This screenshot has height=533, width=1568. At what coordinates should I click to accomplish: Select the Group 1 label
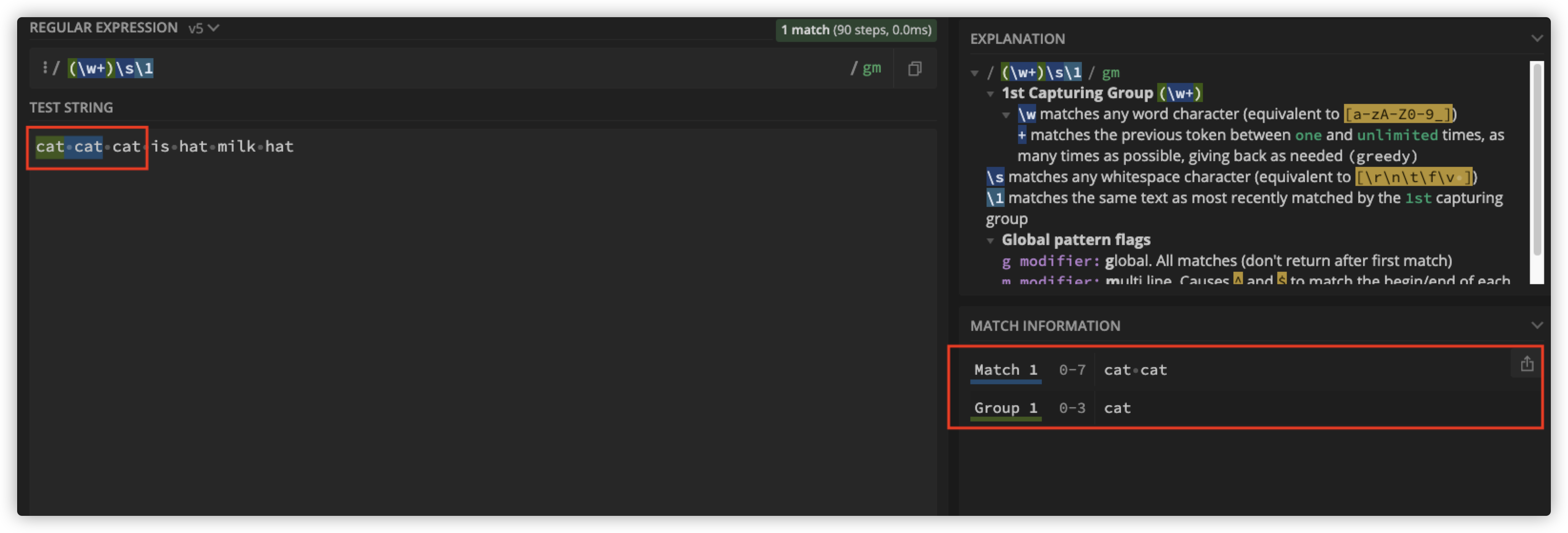[1005, 408]
